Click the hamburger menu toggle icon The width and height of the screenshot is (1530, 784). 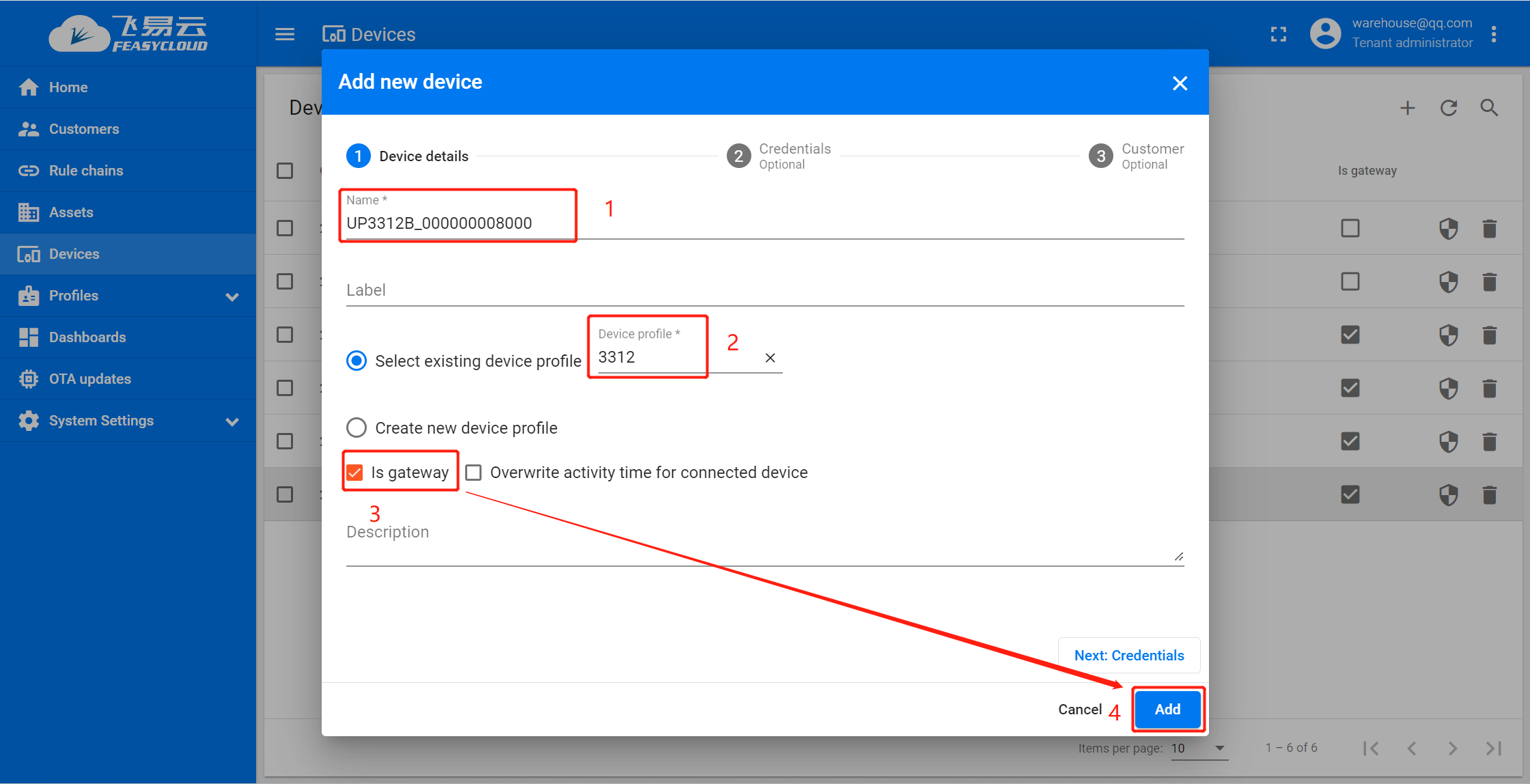(285, 34)
